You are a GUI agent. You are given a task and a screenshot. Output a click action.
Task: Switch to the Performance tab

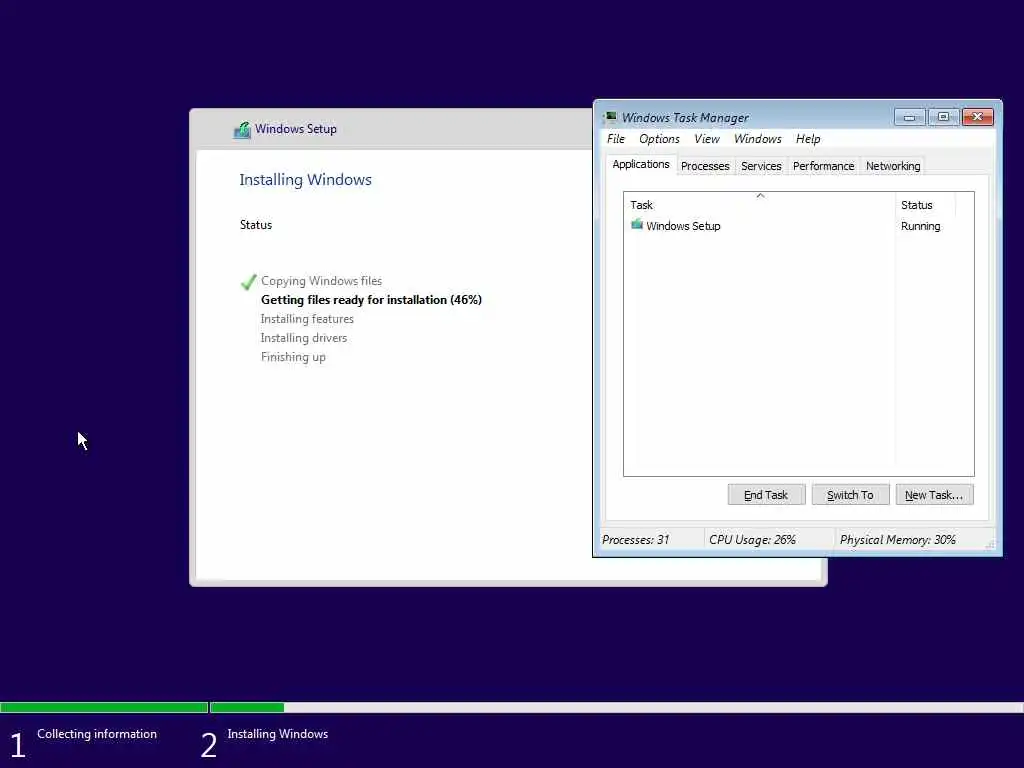point(824,167)
